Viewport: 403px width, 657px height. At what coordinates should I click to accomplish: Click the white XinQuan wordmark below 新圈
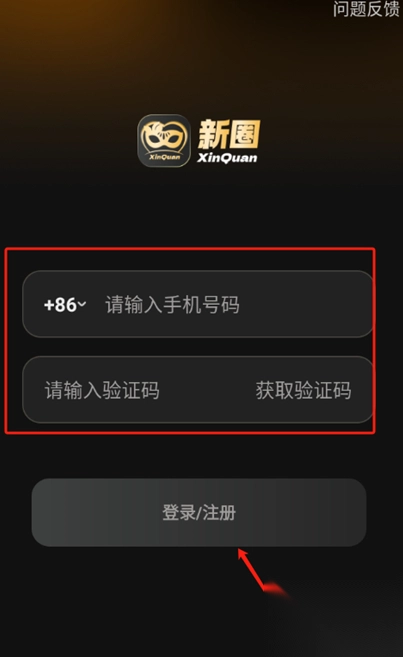[227, 158]
